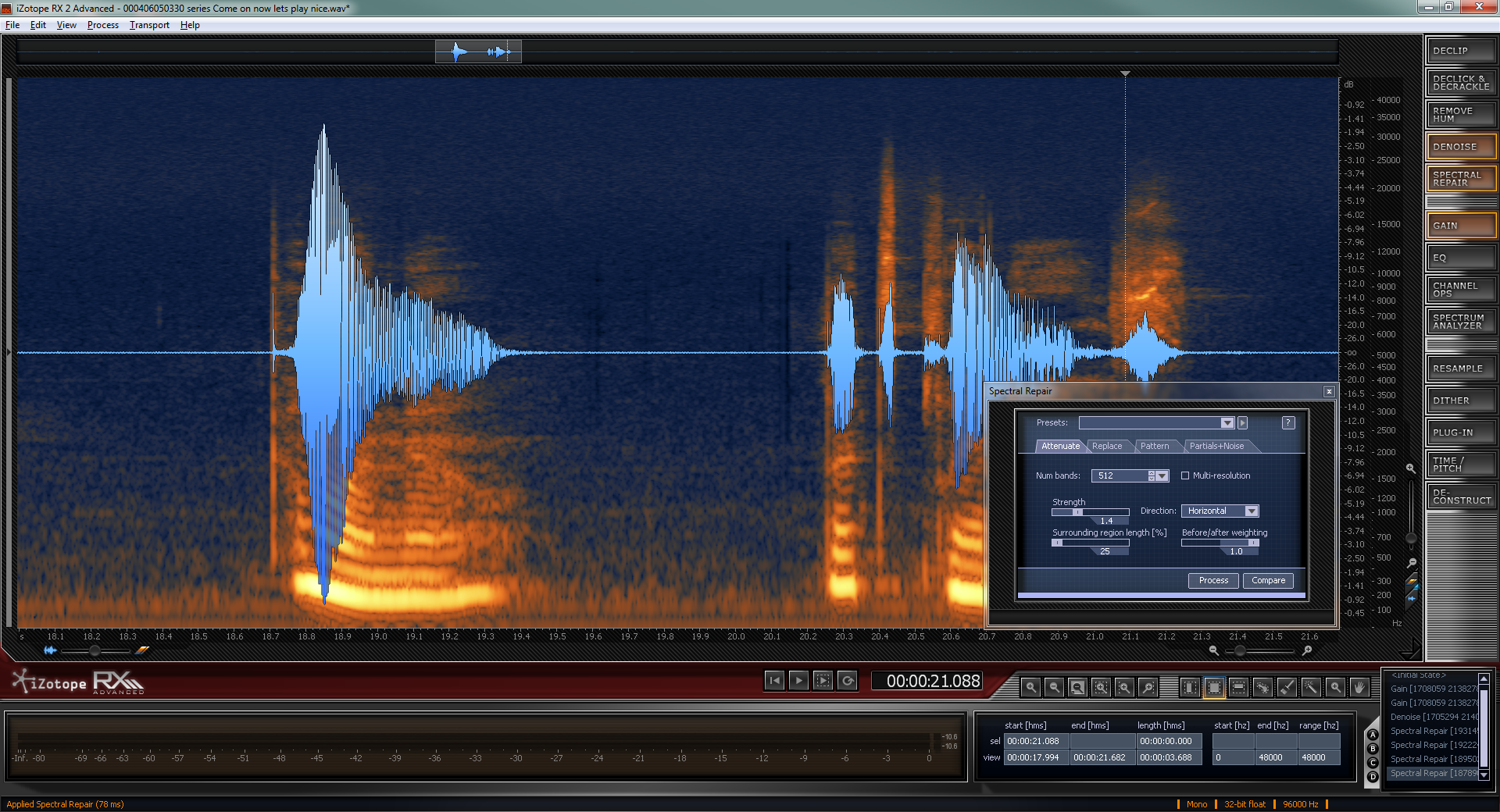Viewport: 1500px width, 812px height.
Task: Start playback with the Play button
Action: click(x=798, y=681)
